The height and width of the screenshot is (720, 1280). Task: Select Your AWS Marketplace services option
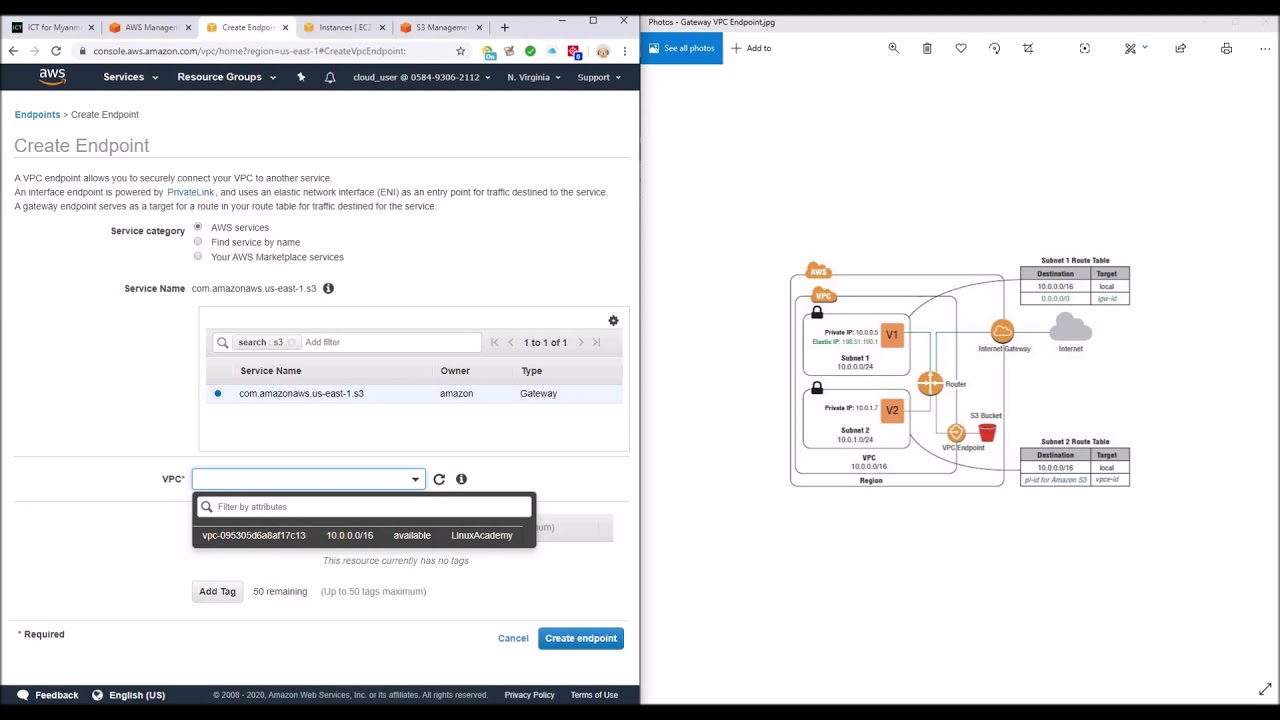point(198,257)
